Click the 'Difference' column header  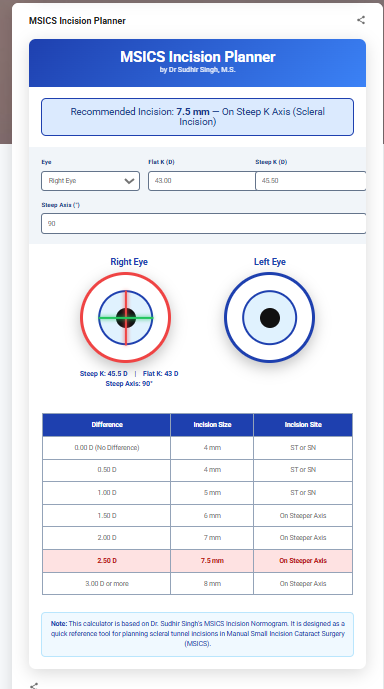(107, 424)
